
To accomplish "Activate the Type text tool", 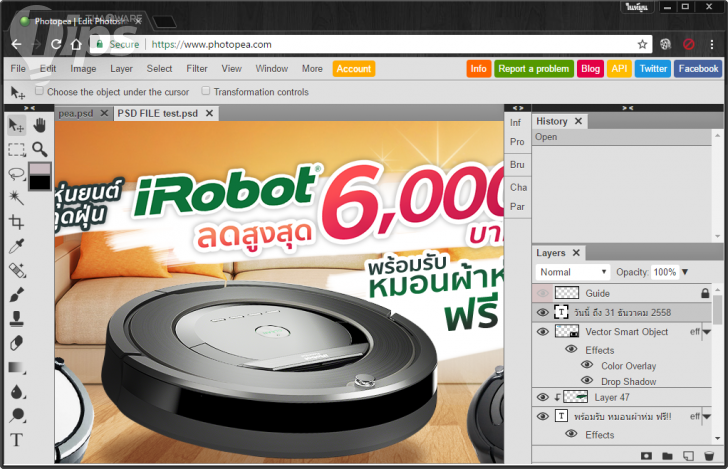I will pyautogui.click(x=17, y=439).
